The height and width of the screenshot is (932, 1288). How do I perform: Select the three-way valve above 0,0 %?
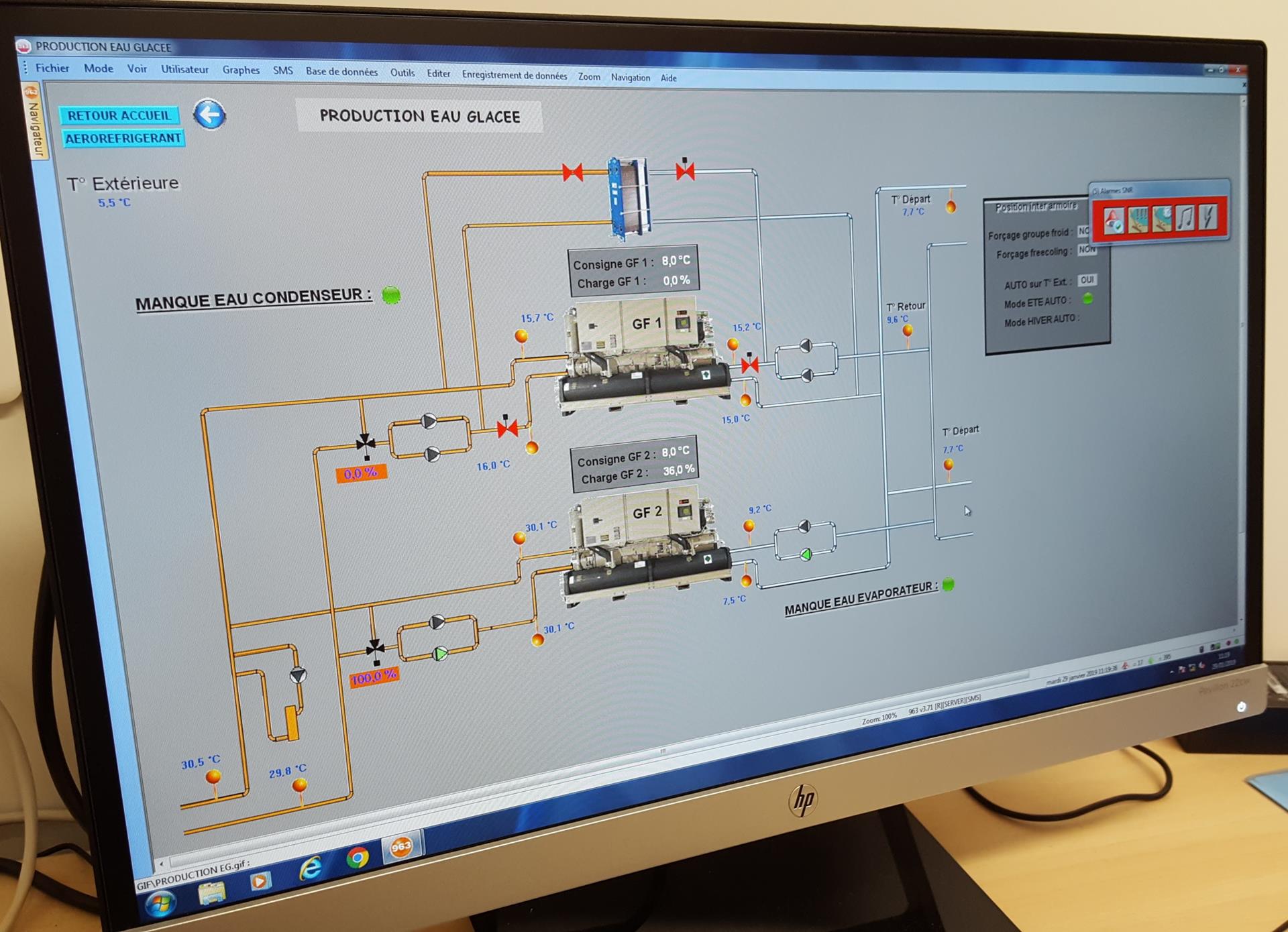tap(366, 444)
